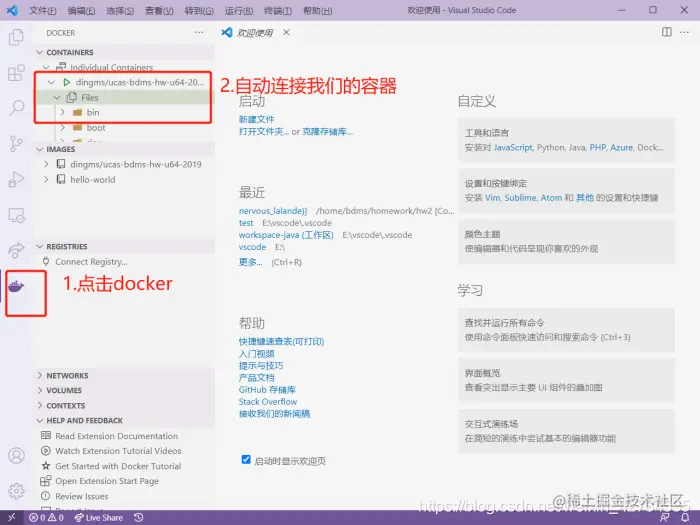
Task: Open the Explorer view in activity bar
Action: point(17,37)
